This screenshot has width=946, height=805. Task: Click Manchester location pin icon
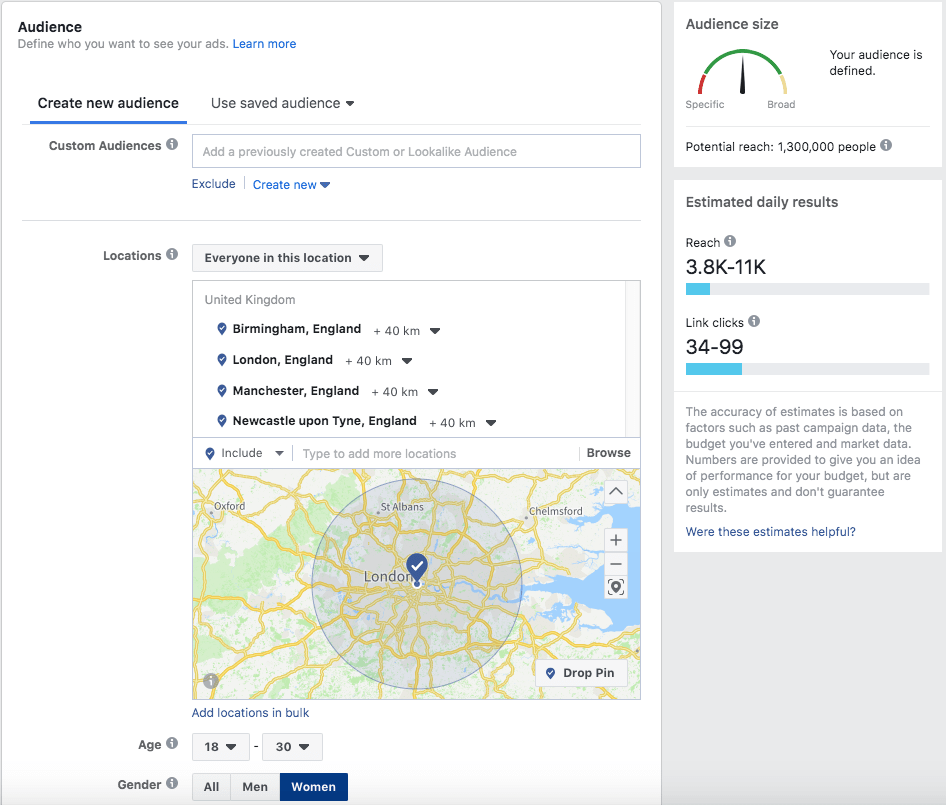click(x=221, y=390)
